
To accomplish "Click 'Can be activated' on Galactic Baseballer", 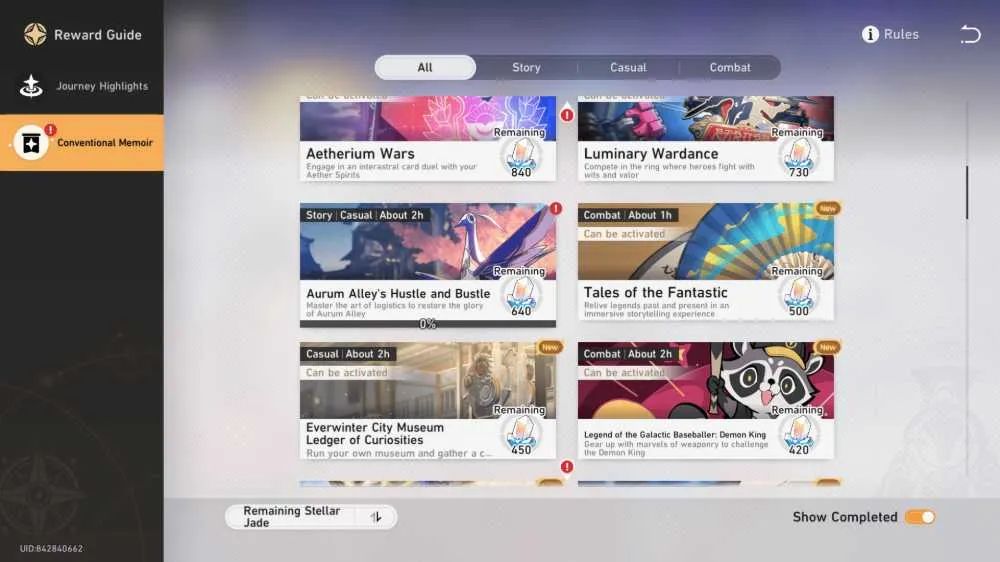I will tap(624, 373).
